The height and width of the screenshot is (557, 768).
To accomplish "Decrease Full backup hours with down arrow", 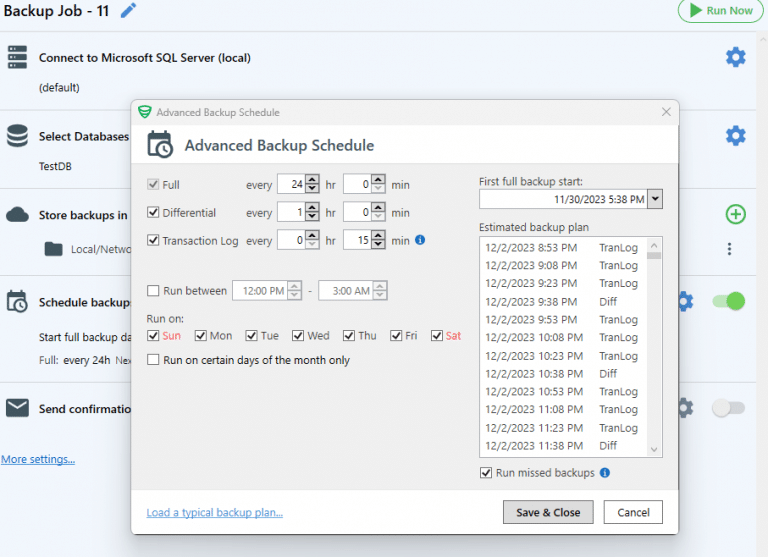I will pos(312,189).
